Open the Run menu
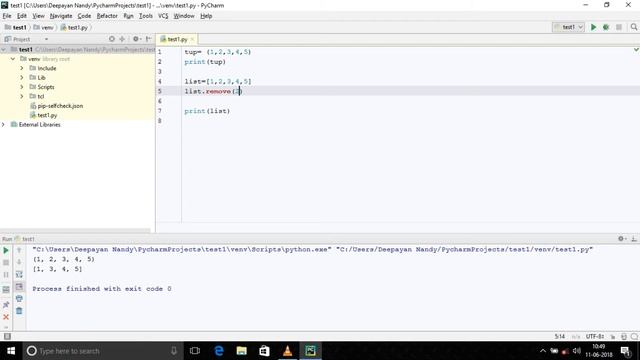Screen dimensions: 640x360 click(x=128, y=16)
